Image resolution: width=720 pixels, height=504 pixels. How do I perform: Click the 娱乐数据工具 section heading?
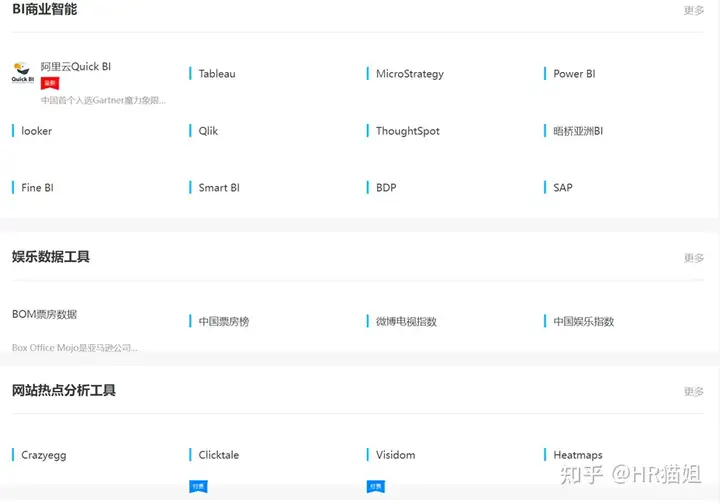pos(51,257)
